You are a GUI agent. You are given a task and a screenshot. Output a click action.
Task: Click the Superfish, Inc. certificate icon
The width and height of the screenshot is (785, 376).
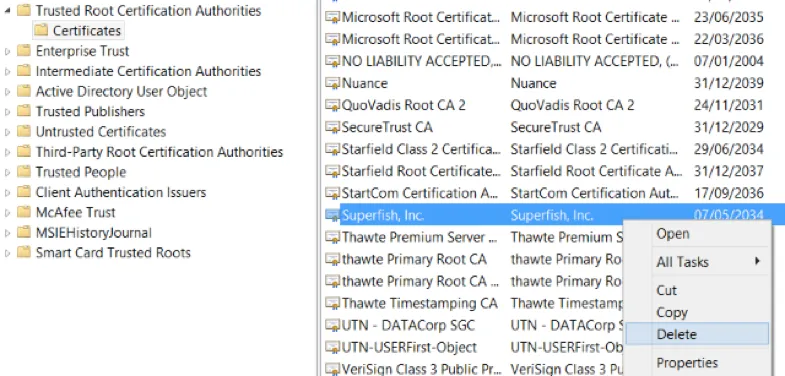click(332, 216)
